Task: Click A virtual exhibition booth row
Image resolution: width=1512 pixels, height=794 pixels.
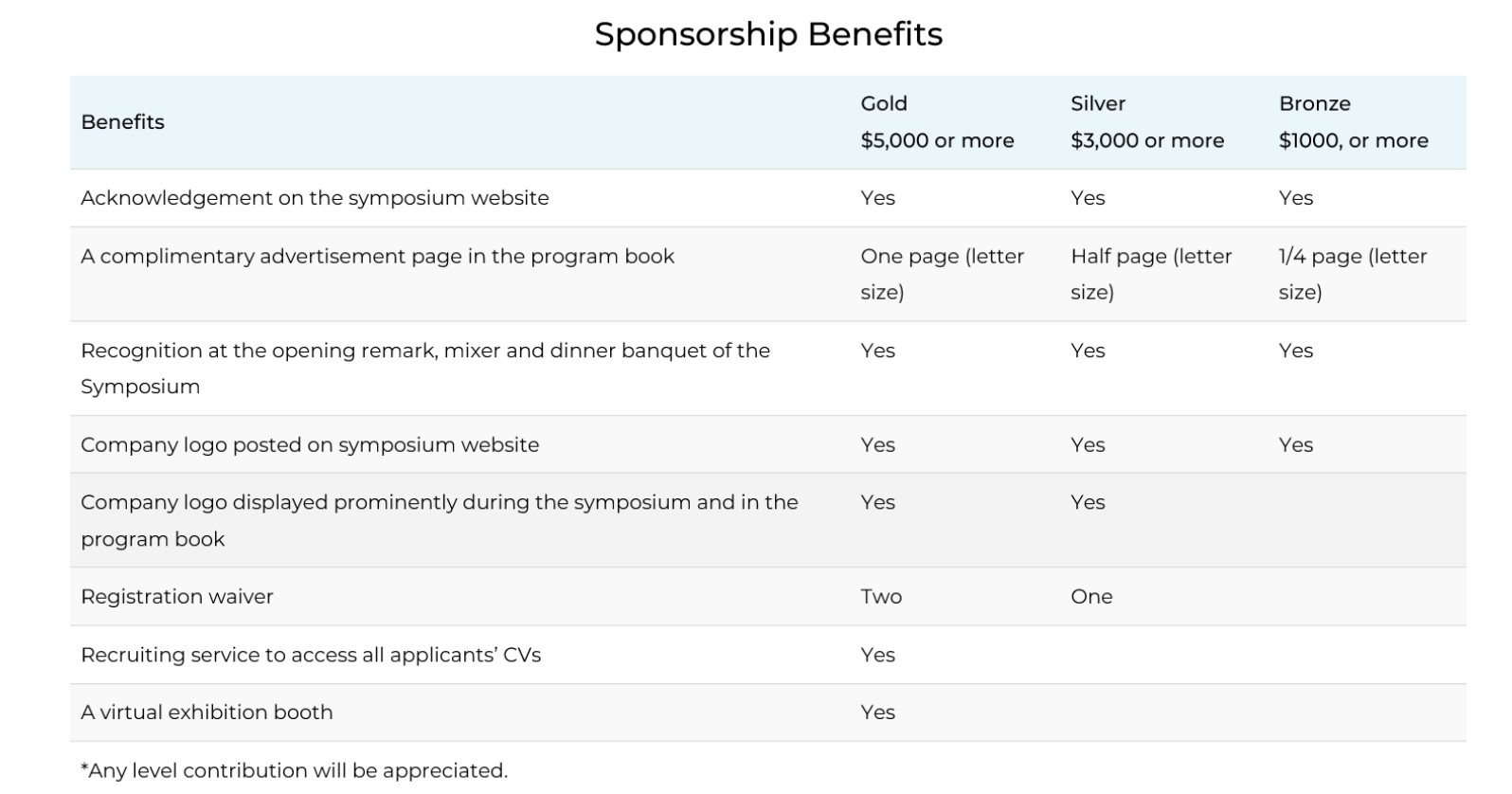Action: (x=207, y=712)
